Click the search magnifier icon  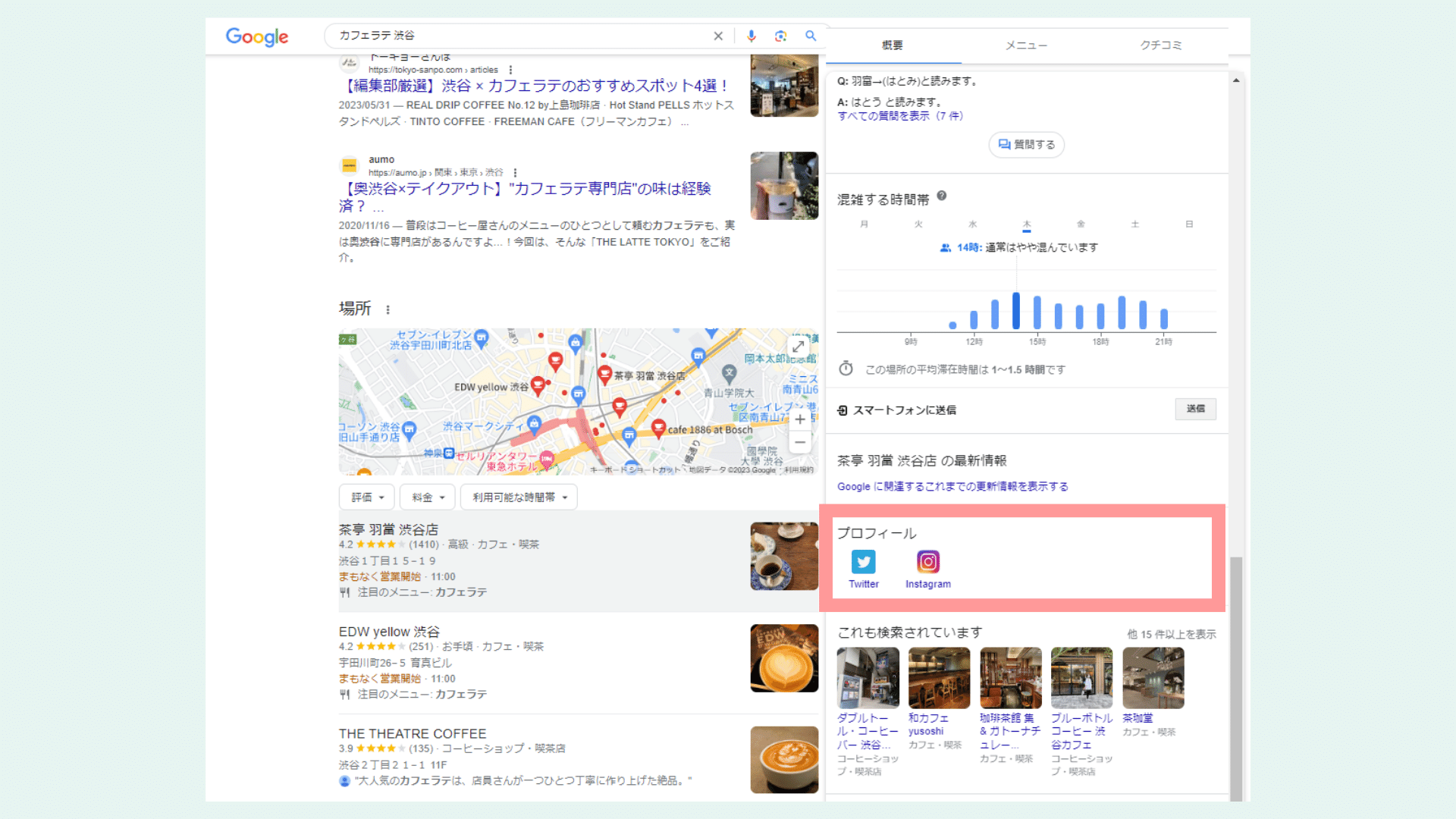point(811,36)
